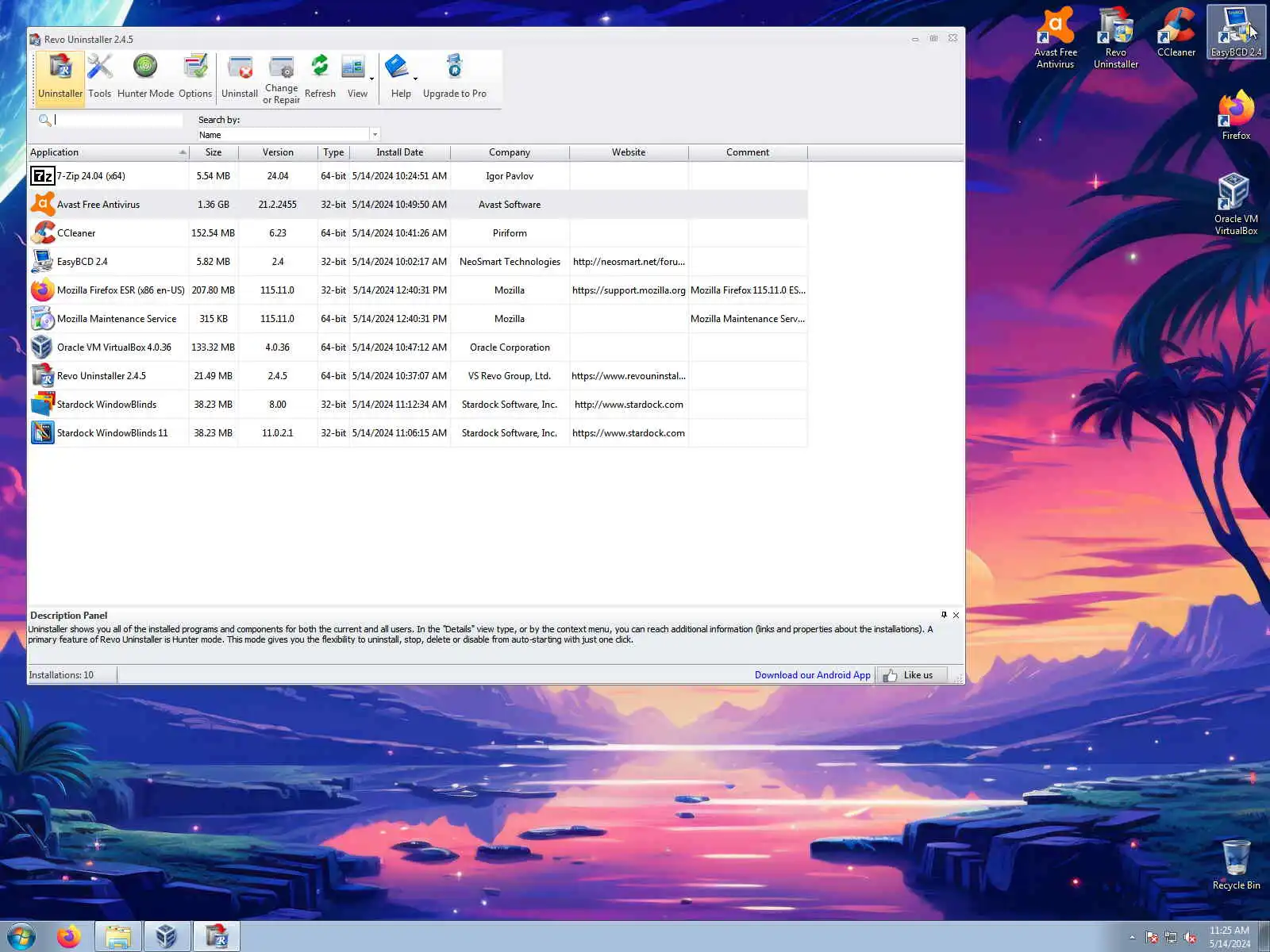1270x952 pixels.
Task: Click the http://www.stardock.com website cell
Action: [629, 405]
